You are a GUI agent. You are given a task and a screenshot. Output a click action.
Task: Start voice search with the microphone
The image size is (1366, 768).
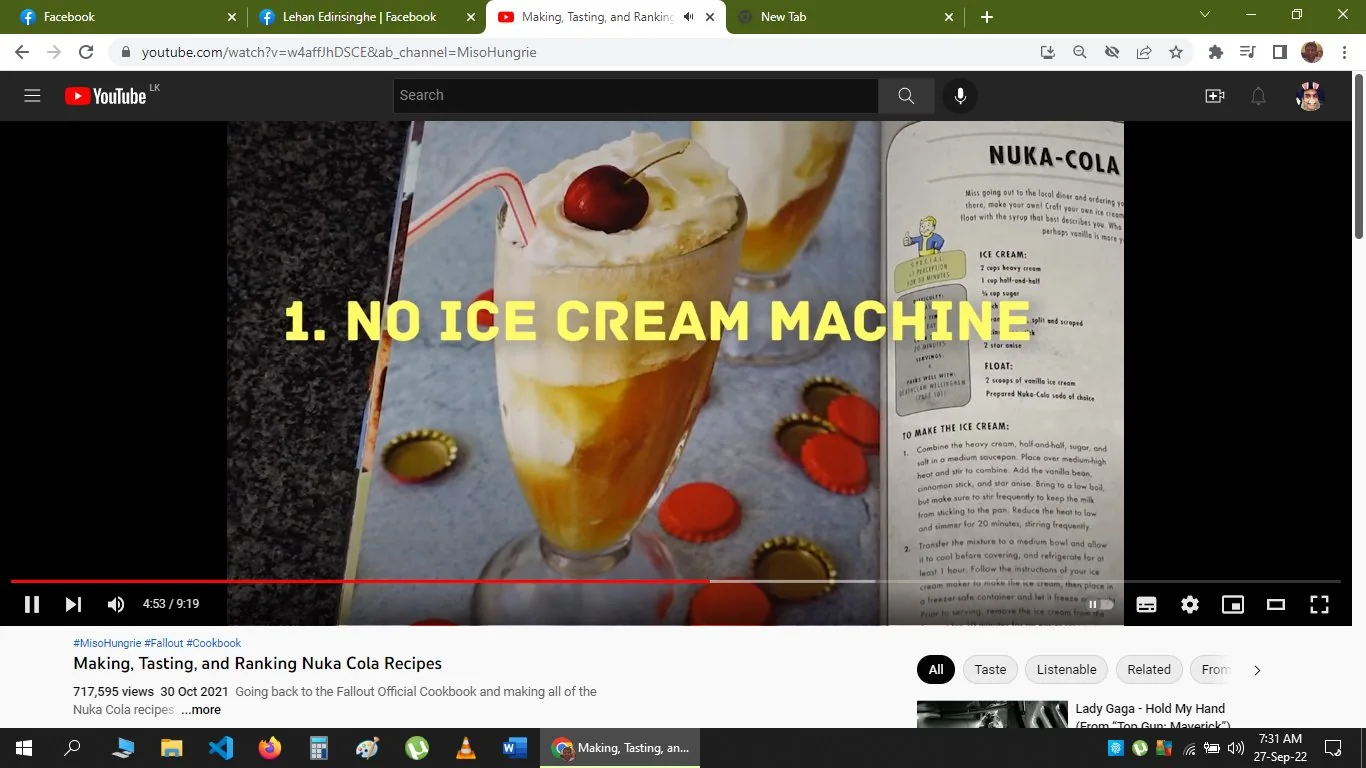(x=960, y=96)
